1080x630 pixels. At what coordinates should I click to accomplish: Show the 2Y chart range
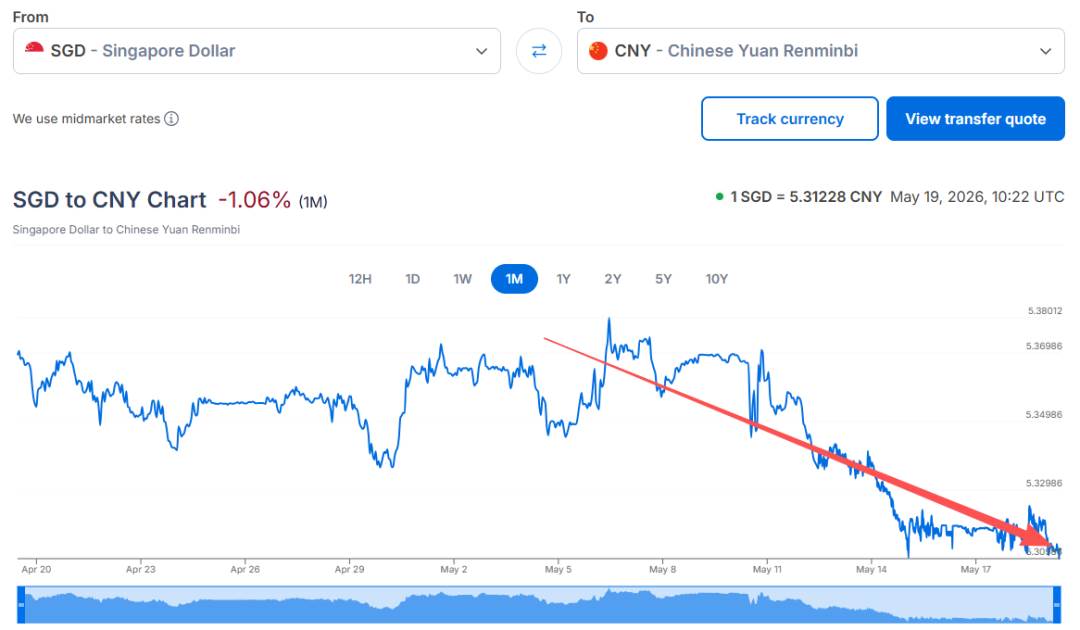pyautogui.click(x=612, y=279)
